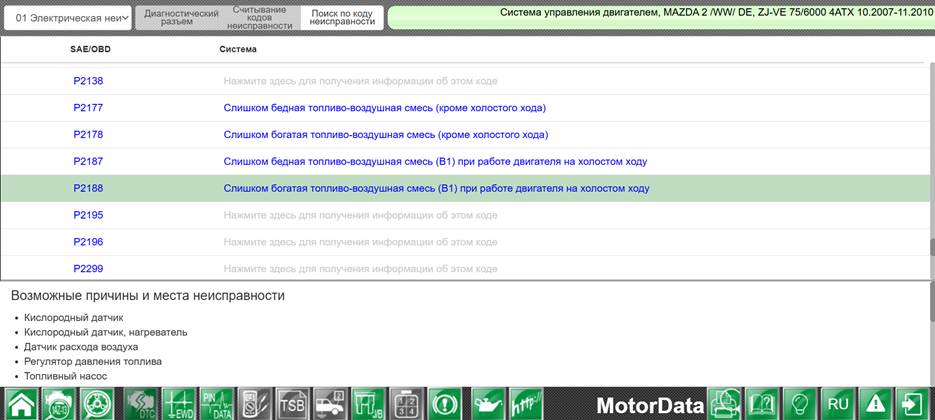Click the exit door icon
This screenshot has height=420, width=935.
(913, 403)
